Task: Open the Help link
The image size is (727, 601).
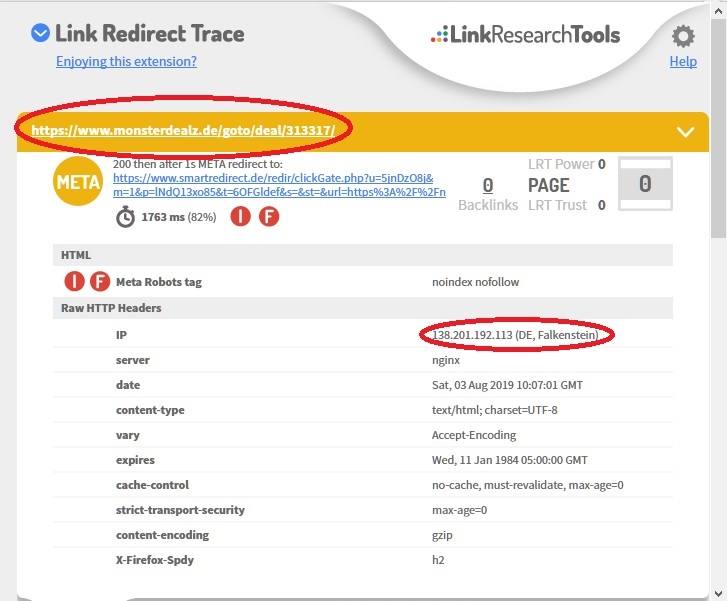Action: [x=683, y=62]
